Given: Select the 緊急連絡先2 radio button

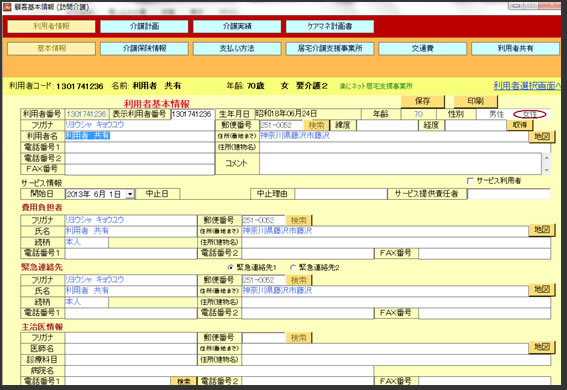Looking at the screenshot, I should [293, 268].
